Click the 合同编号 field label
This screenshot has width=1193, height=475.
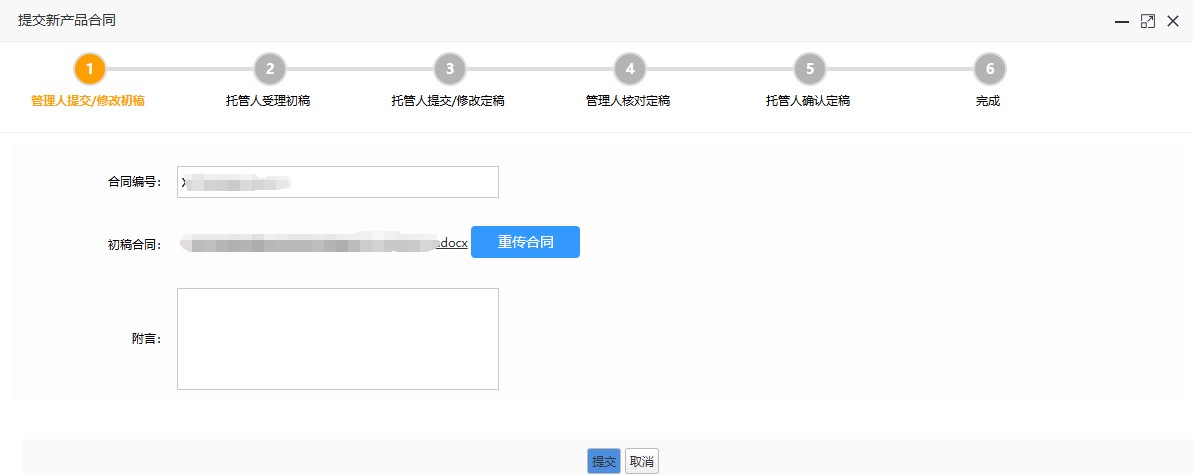(135, 183)
